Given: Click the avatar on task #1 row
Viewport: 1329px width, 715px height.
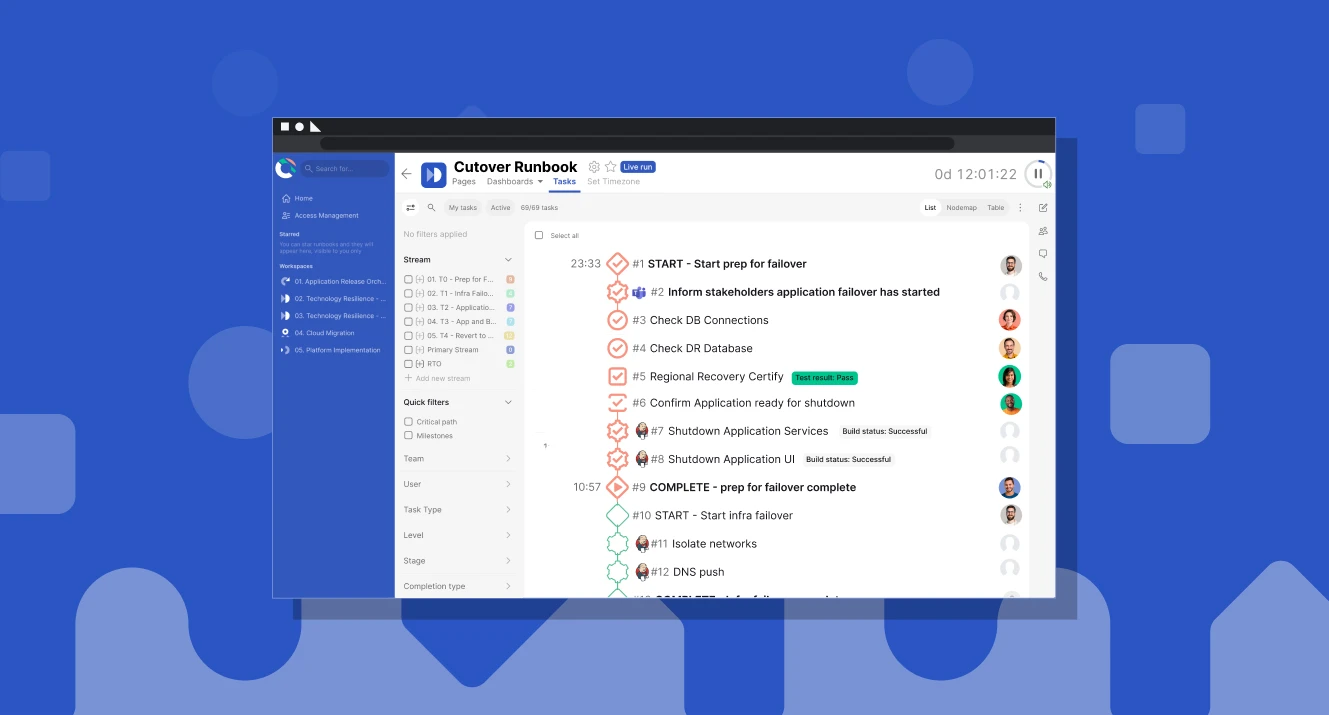Looking at the screenshot, I should (x=1011, y=265).
